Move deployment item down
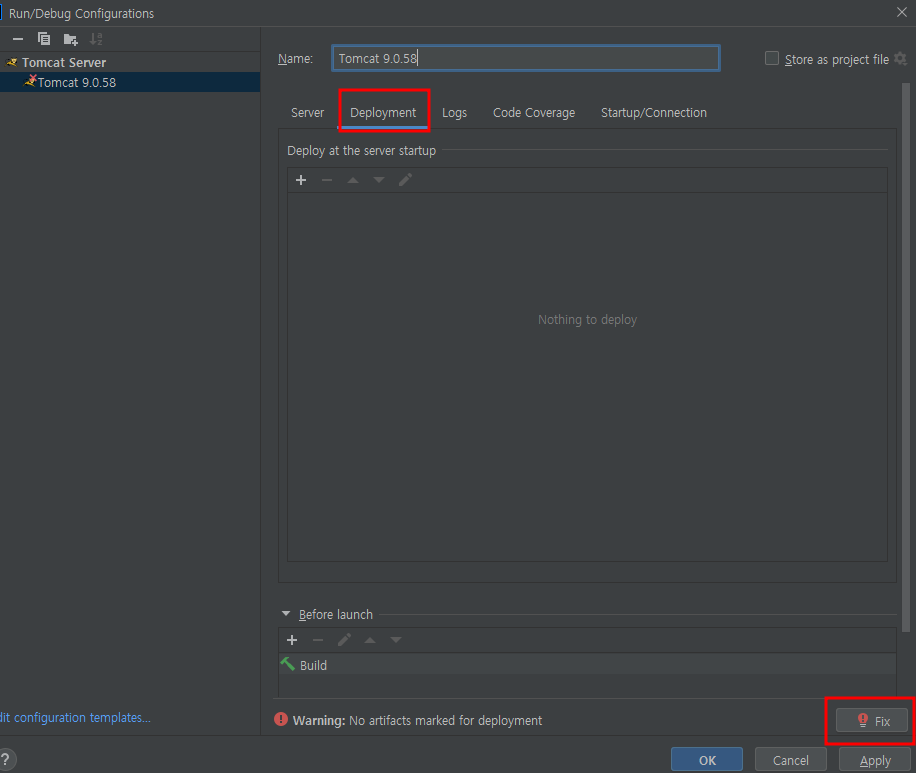The height and width of the screenshot is (773, 916). click(379, 180)
